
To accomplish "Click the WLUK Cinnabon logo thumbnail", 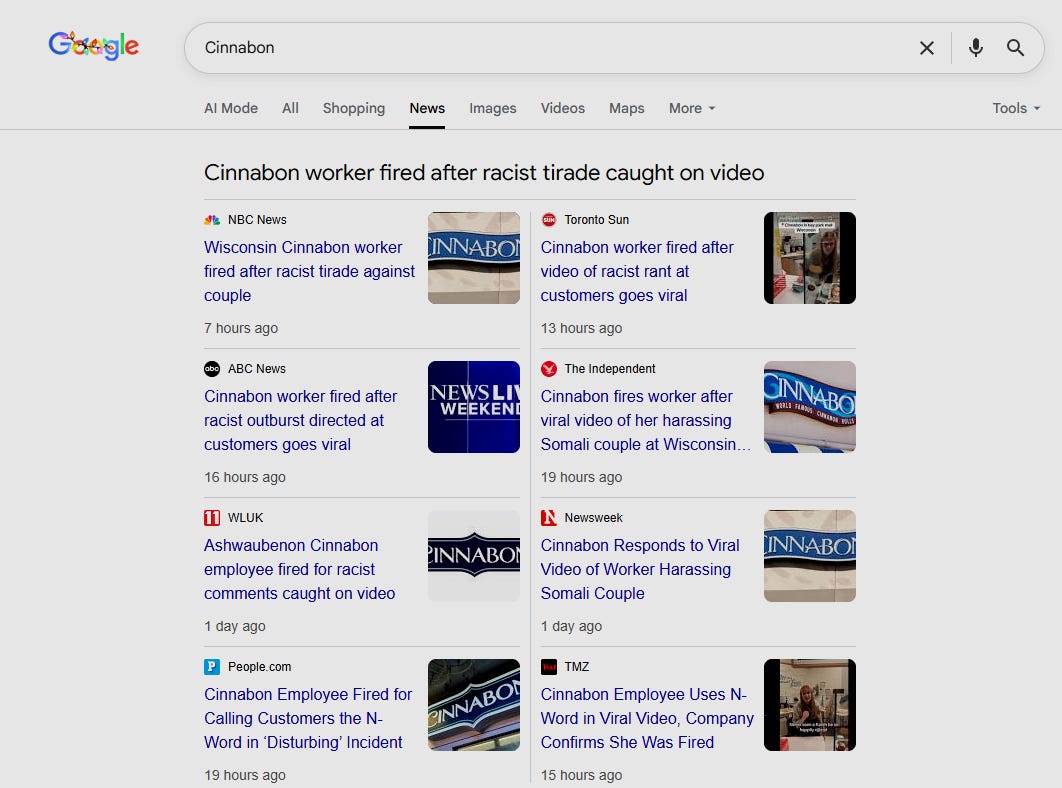I will tap(473, 556).
